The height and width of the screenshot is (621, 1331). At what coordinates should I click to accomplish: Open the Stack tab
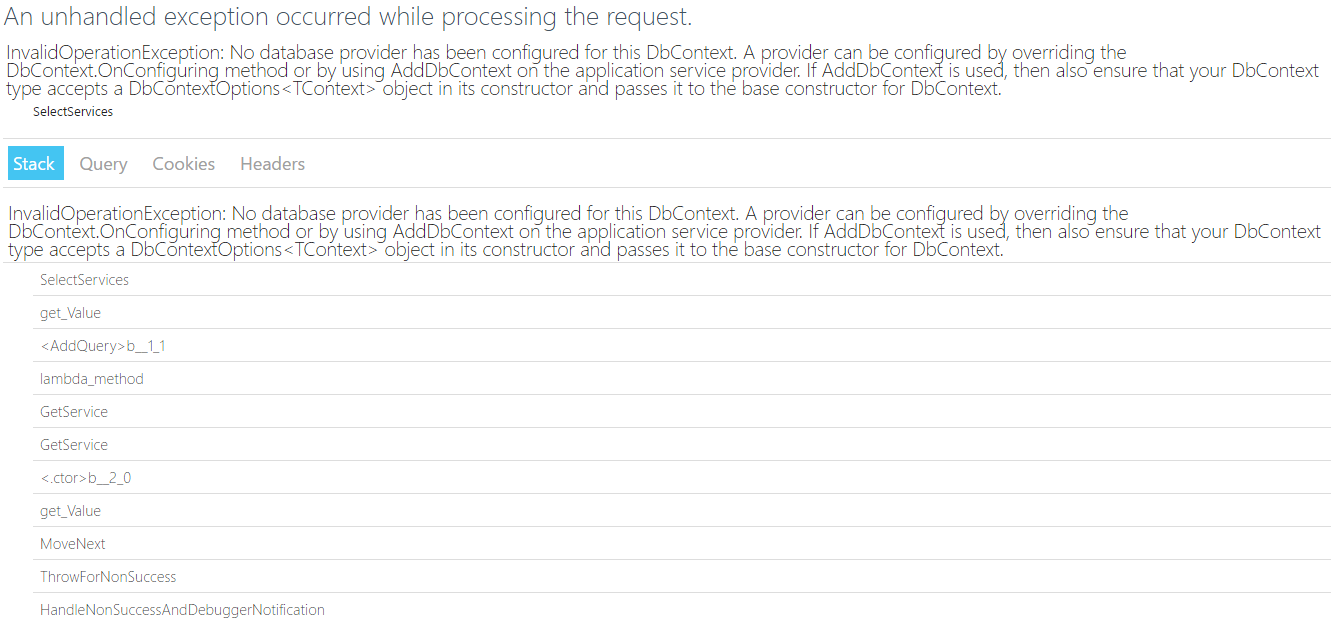[x=35, y=164]
